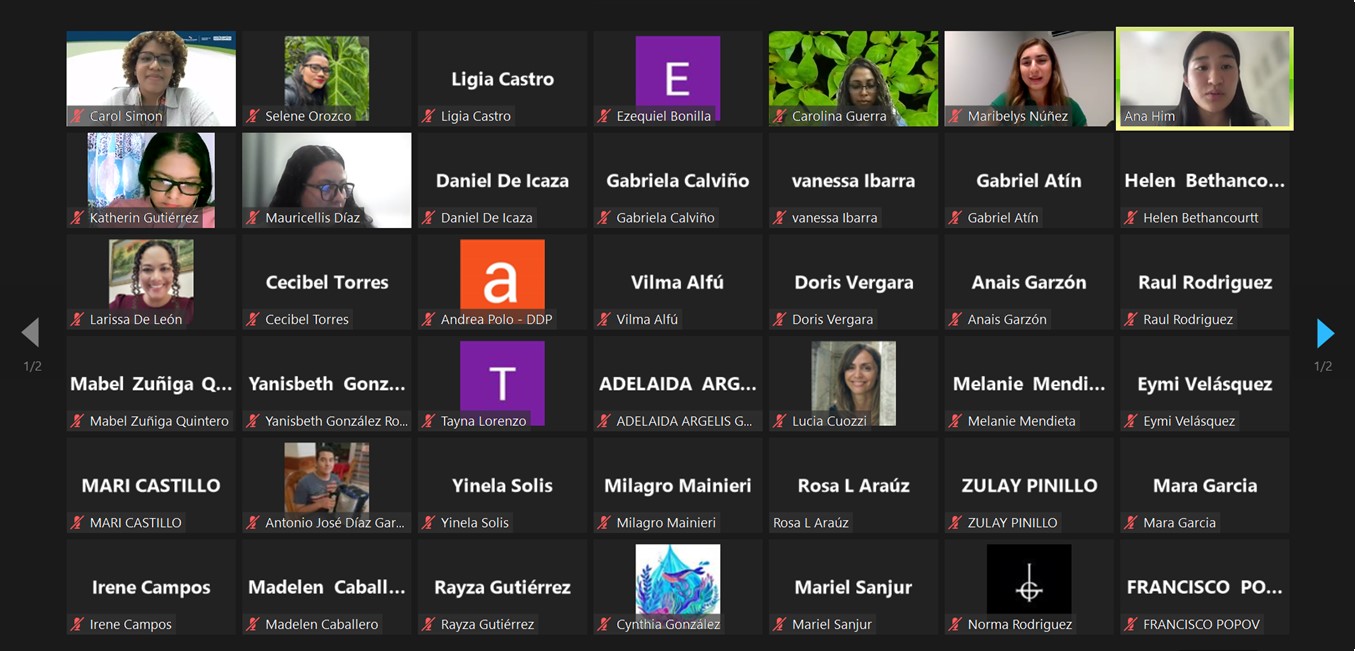The height and width of the screenshot is (651, 1355).
Task: Click muted mic icon beside Gabriela Calviño label
Action: [604, 217]
